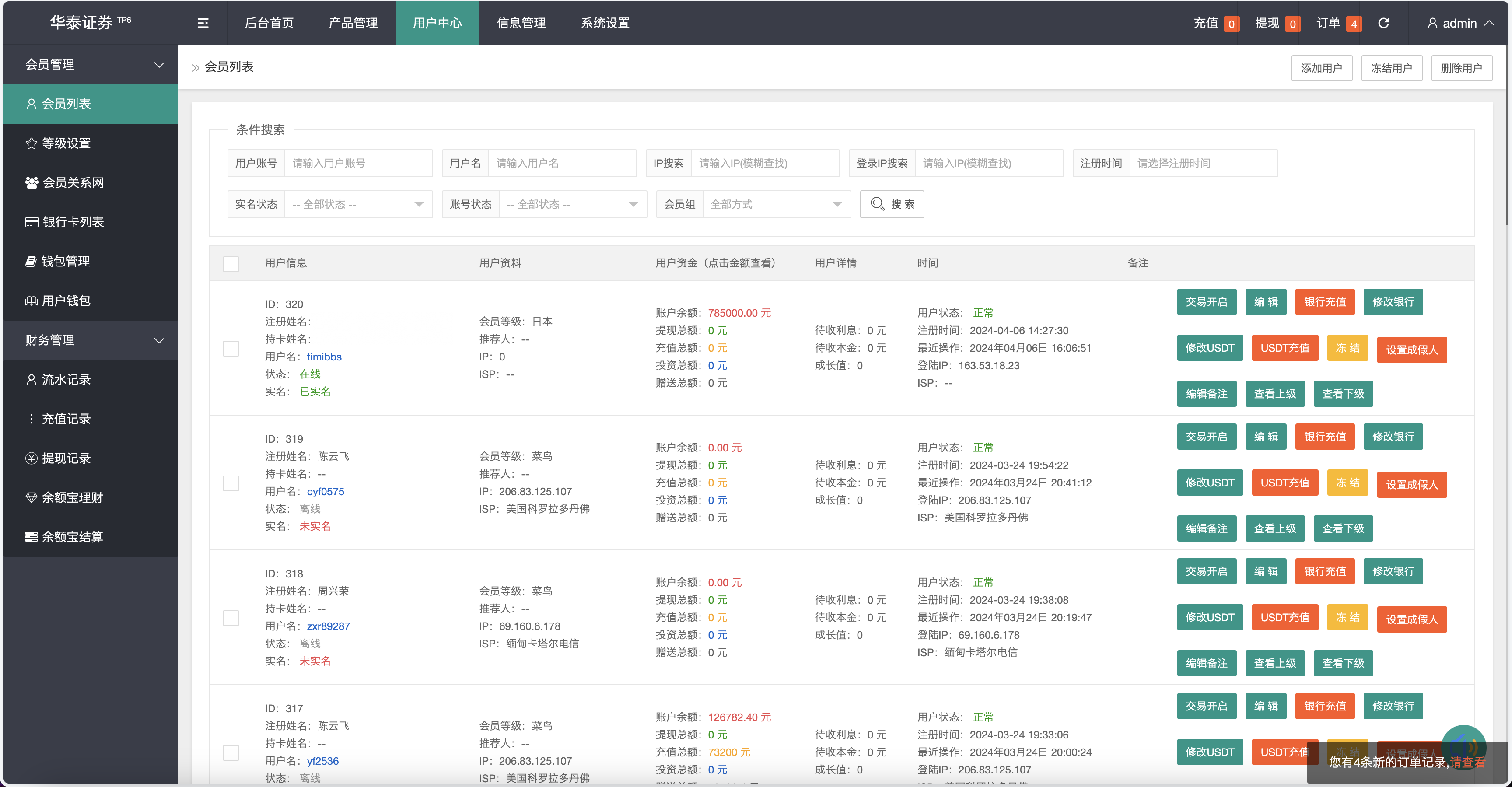This screenshot has width=1512, height=787.
Task: Click the orange 订单 badge showing 4
Action: [1353, 24]
